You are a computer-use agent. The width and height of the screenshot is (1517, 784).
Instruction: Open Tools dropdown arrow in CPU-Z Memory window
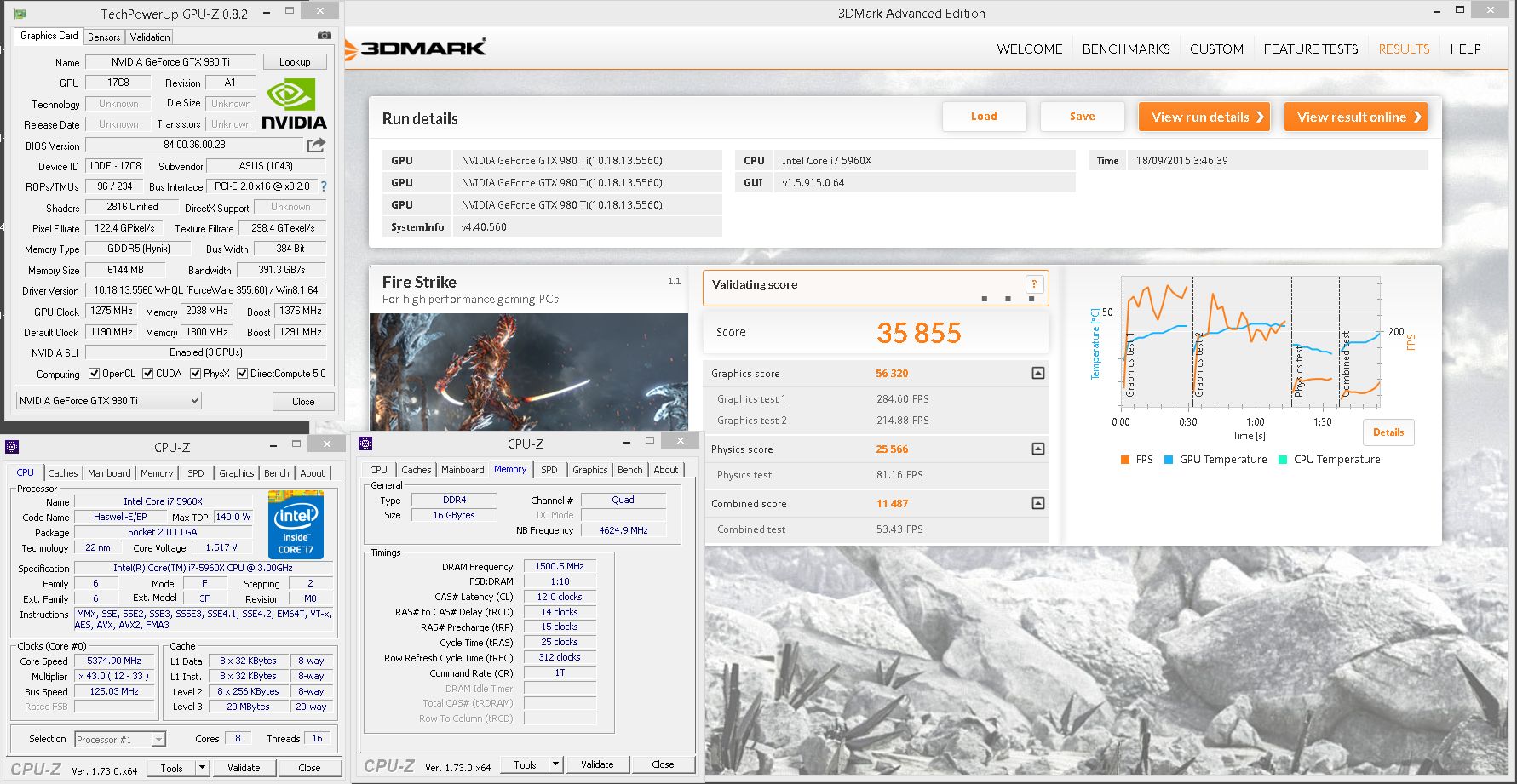555,764
